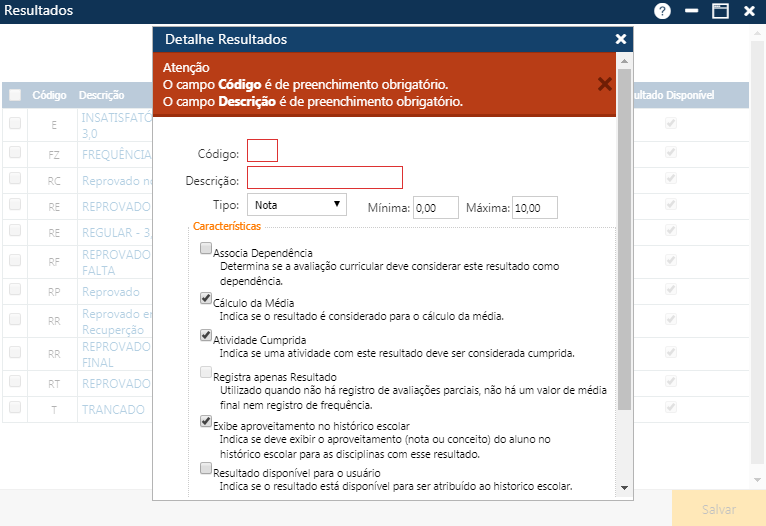This screenshot has width=766, height=526.
Task: Open the Tipo dropdown
Action: pyautogui.click(x=297, y=205)
